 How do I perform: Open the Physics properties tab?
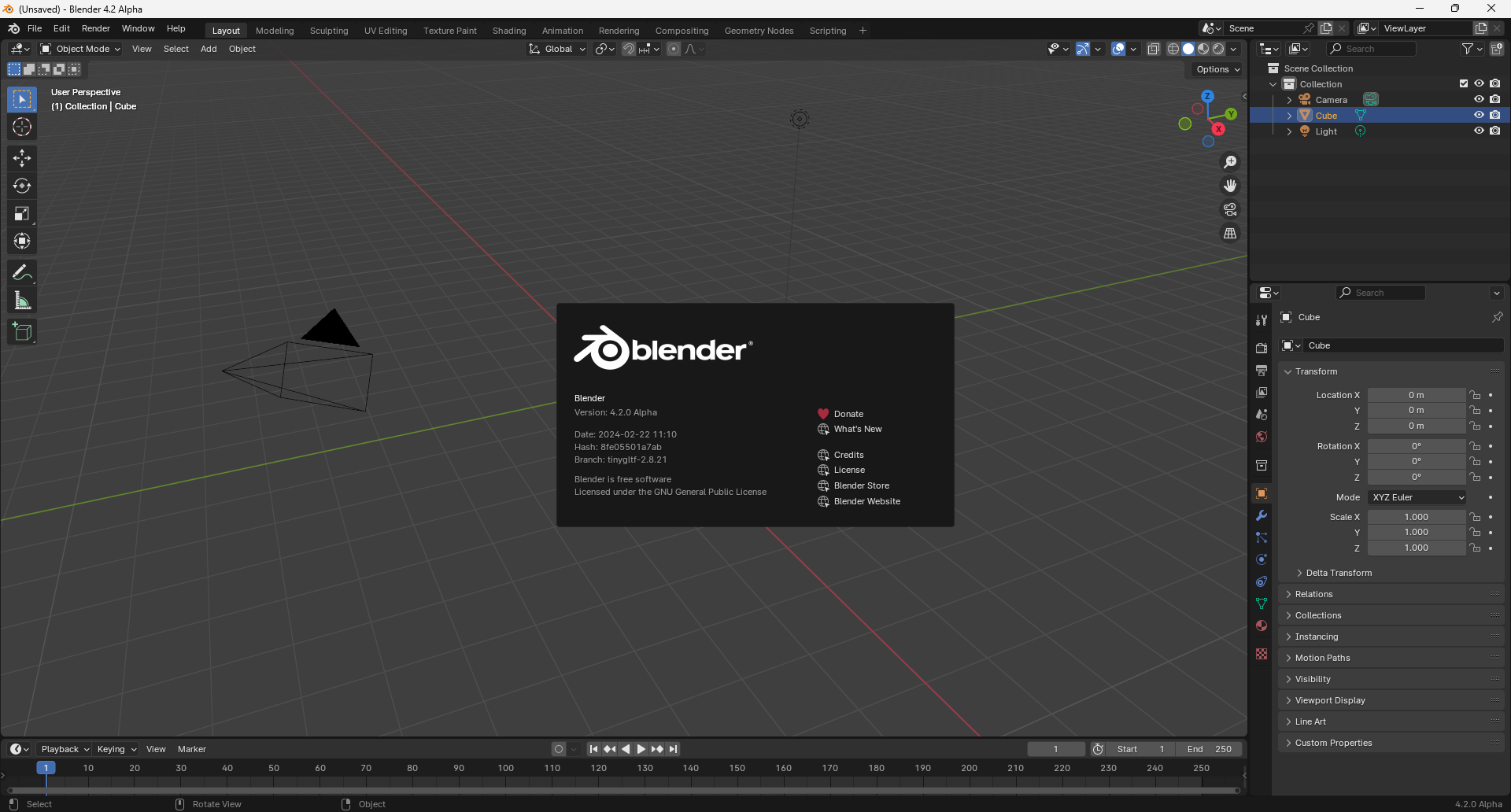pos(1262,559)
